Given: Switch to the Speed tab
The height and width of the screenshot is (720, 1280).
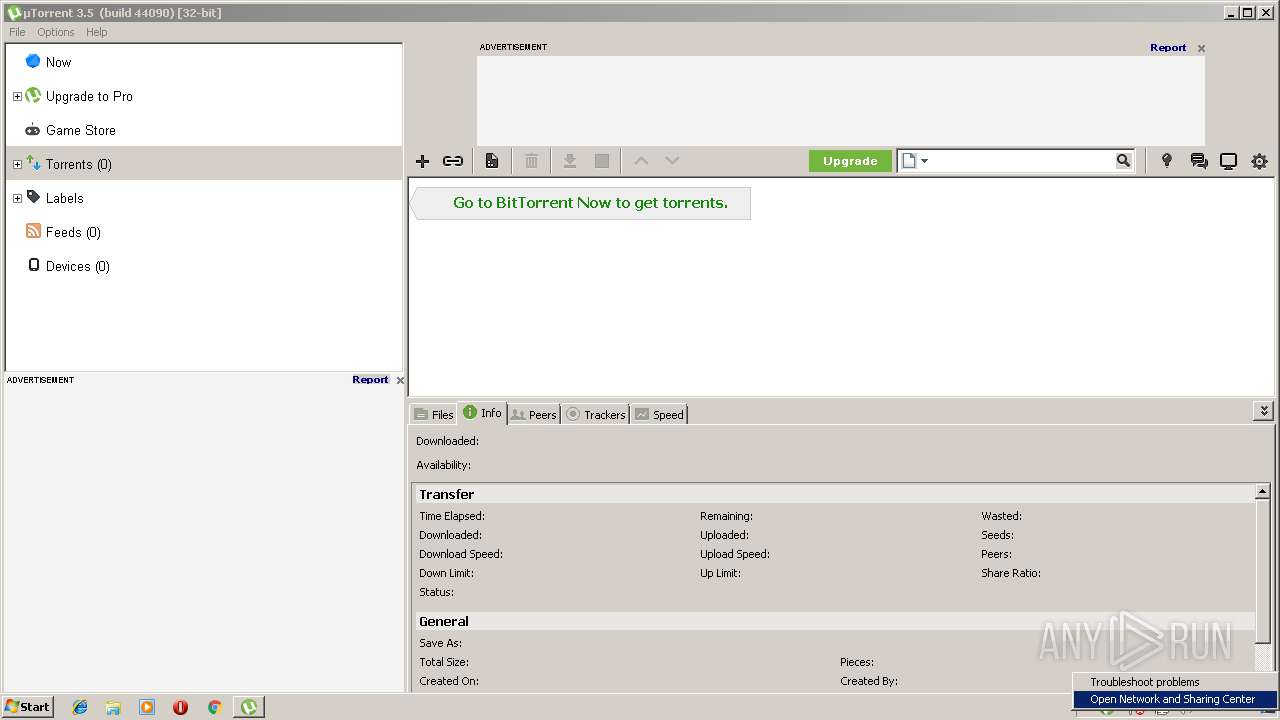Looking at the screenshot, I should 659,414.
